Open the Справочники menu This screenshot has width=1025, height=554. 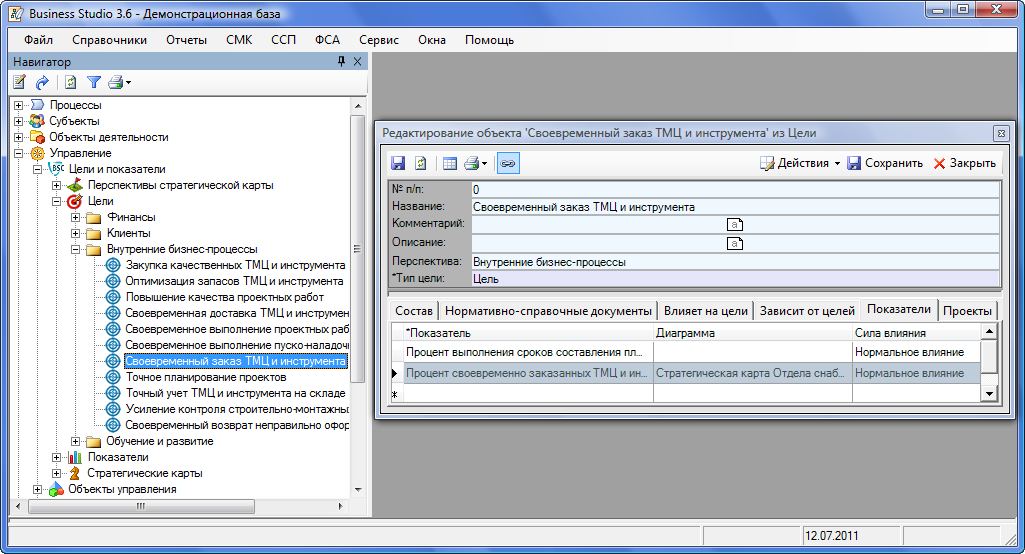coord(109,40)
